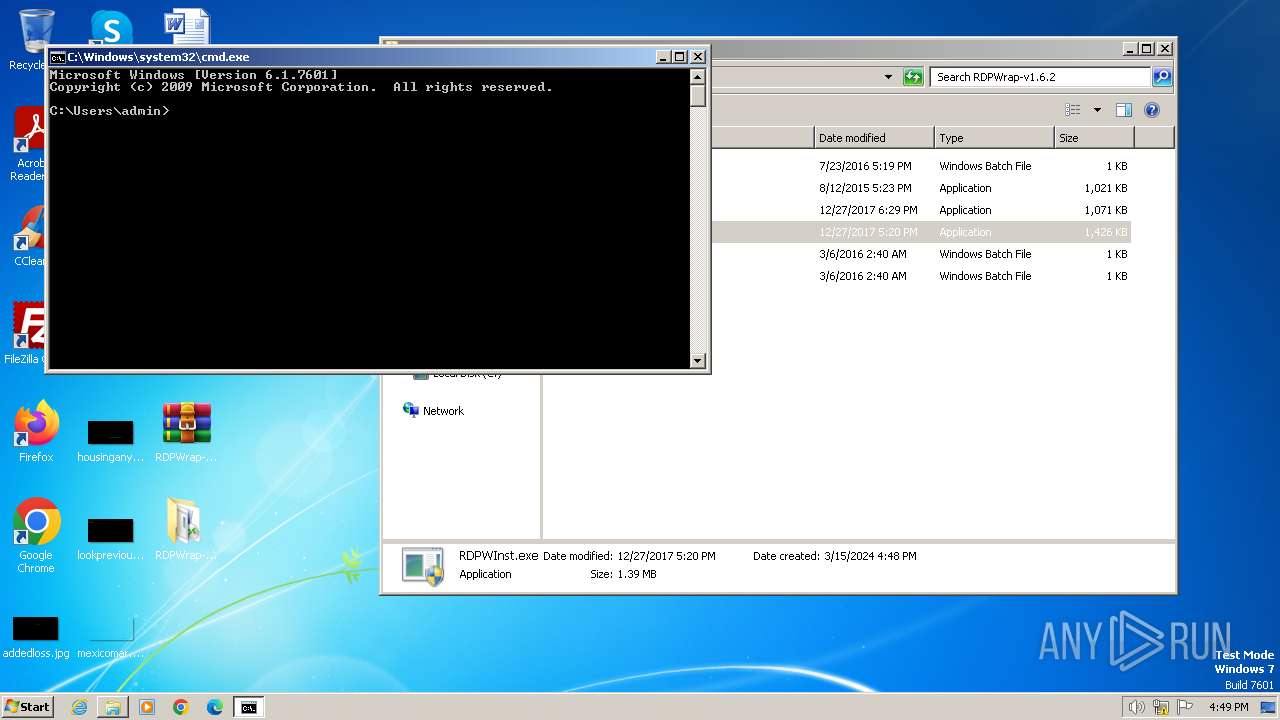Sort by the Type column header
The image size is (1280, 720).
pos(994,138)
